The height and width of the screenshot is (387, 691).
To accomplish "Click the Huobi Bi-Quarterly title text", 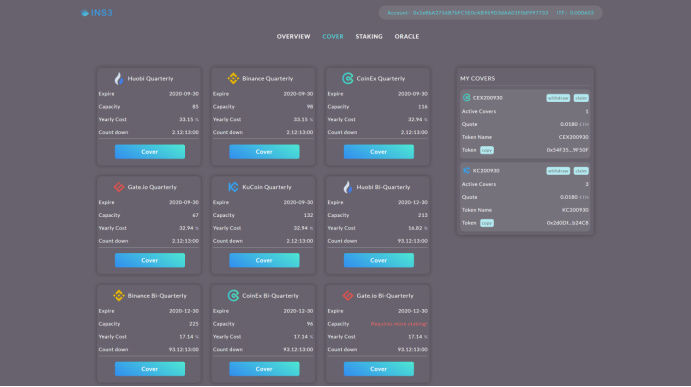I will [x=383, y=187].
